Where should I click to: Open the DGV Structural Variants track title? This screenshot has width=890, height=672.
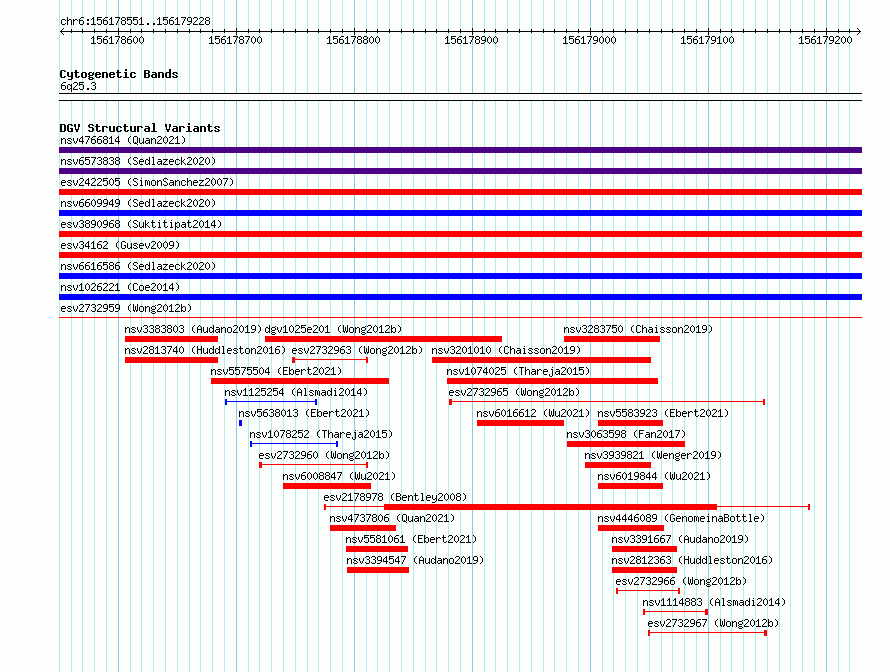click(x=140, y=128)
